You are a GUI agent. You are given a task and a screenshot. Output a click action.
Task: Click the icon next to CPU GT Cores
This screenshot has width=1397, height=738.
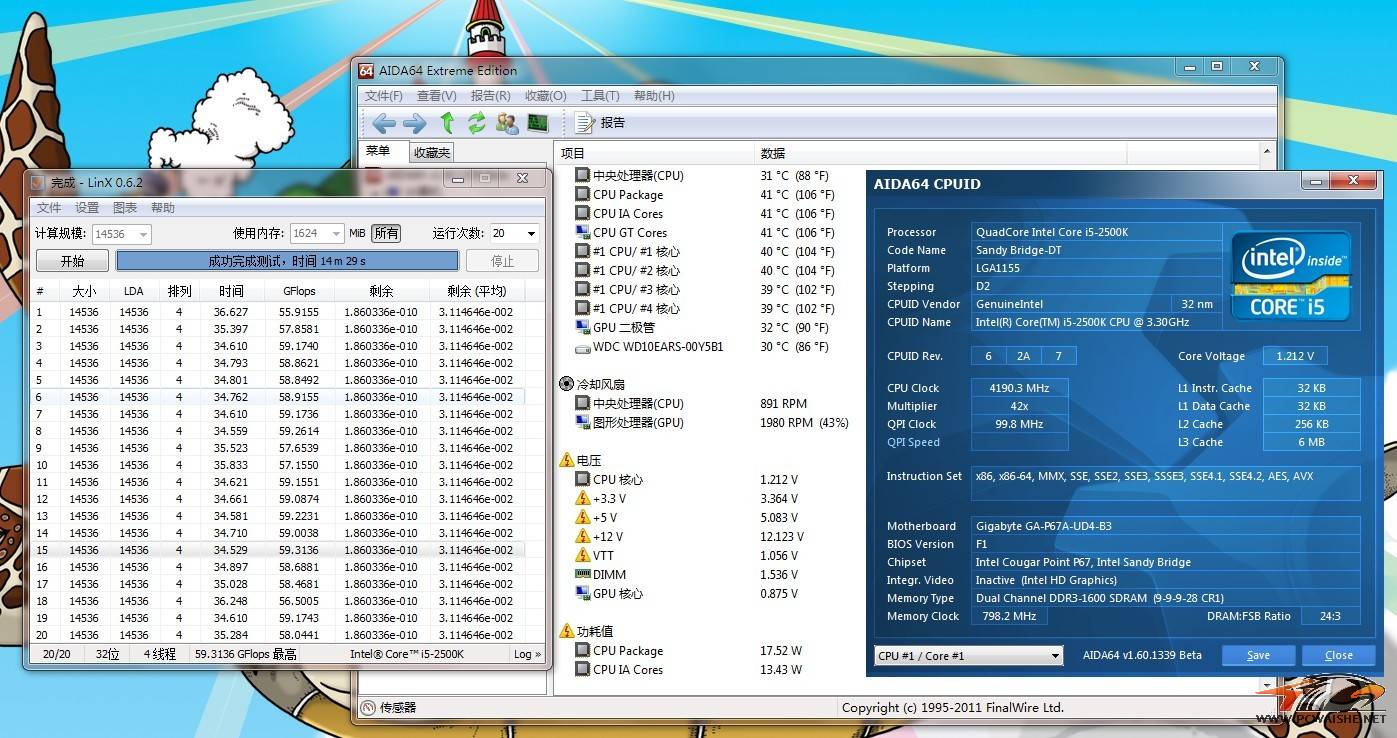582,233
